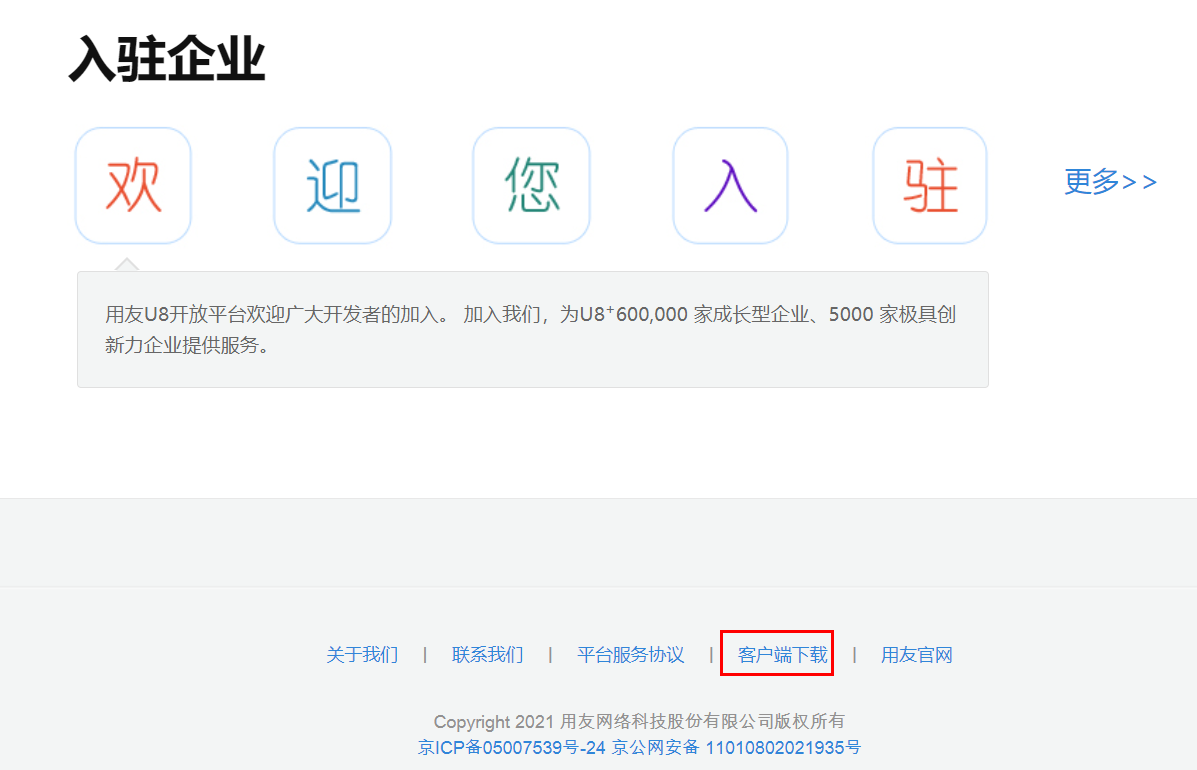The height and width of the screenshot is (770, 1197).
Task: Go to 联系我们 in the footer
Action: coord(487,655)
